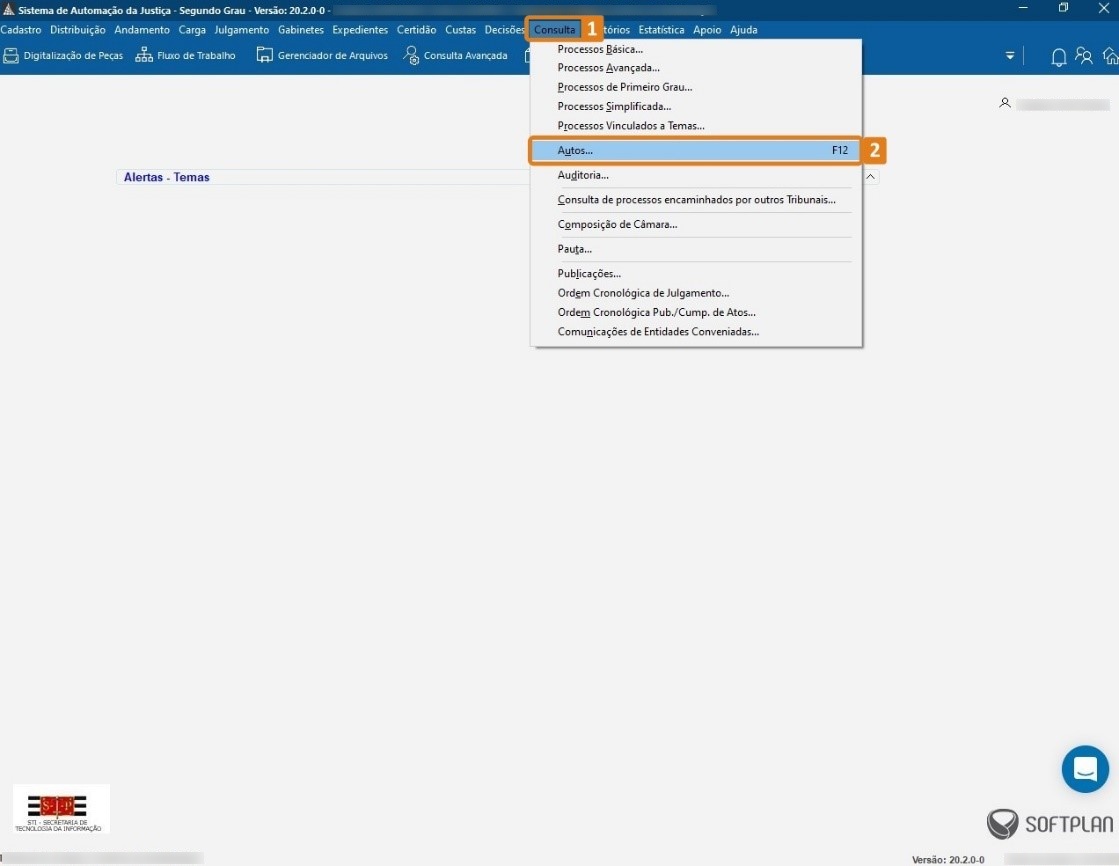The image size is (1119, 866).
Task: Click the Gerenciador de Arquivos toolbar icon
Action: pyautogui.click(x=265, y=56)
